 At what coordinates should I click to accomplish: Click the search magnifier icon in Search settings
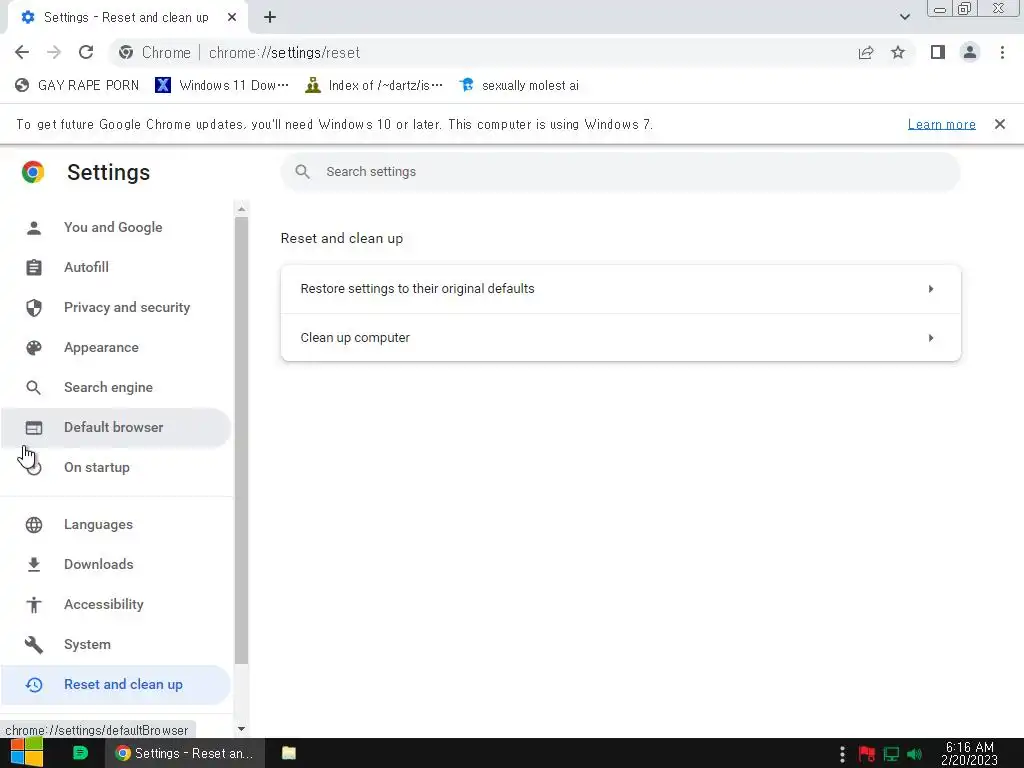(302, 172)
